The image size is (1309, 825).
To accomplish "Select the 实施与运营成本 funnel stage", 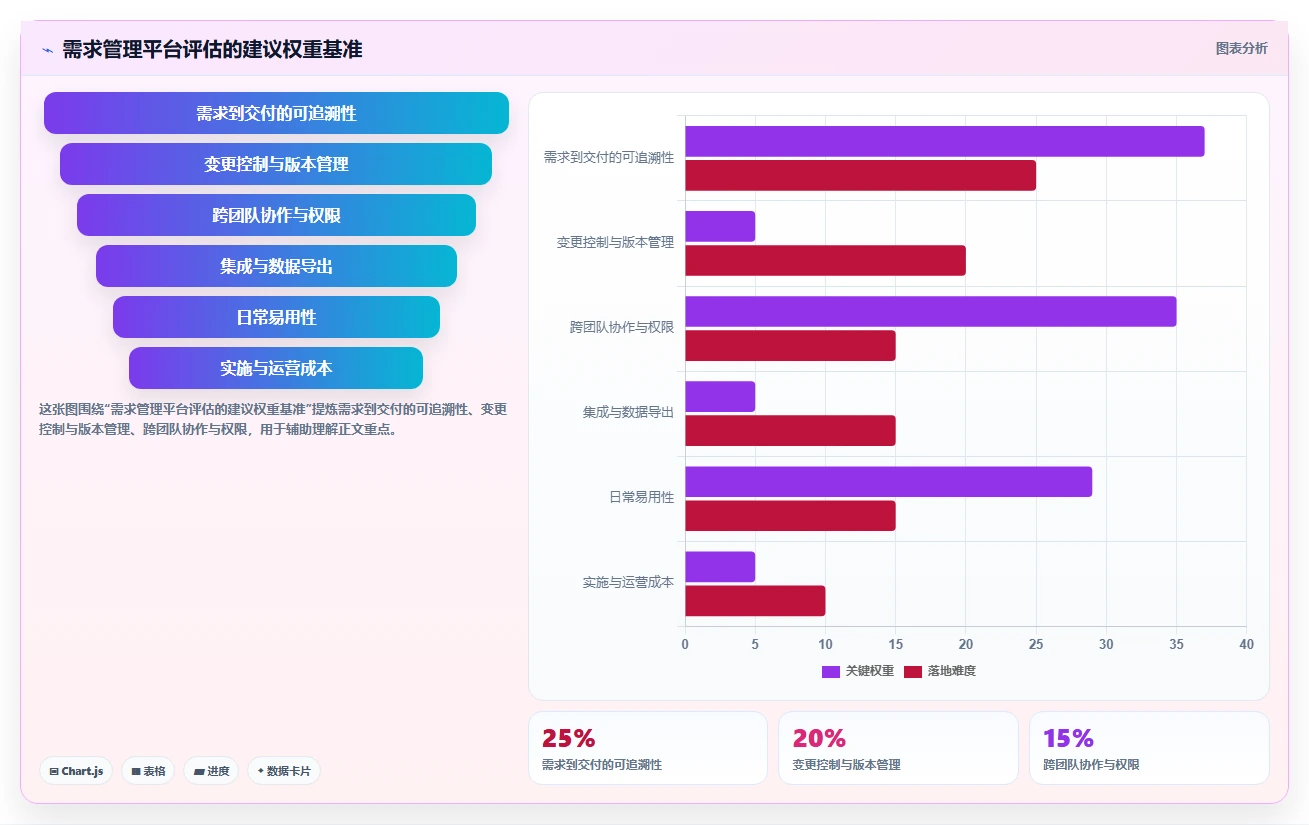I will point(276,368).
